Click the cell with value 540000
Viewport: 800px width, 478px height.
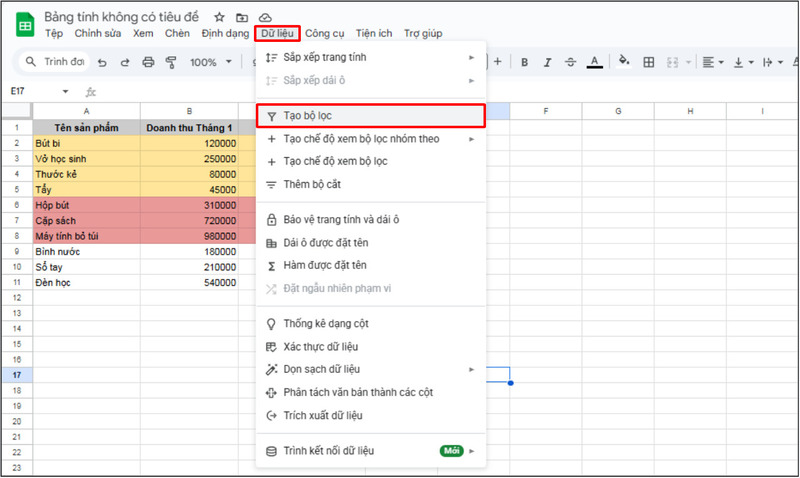click(189, 283)
